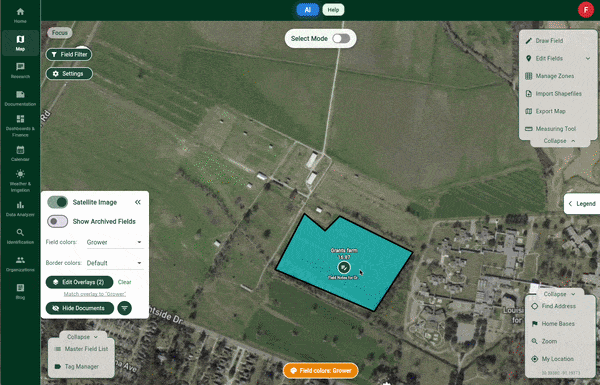
Task: Open Documentation in the sidebar
Action: coord(20,98)
